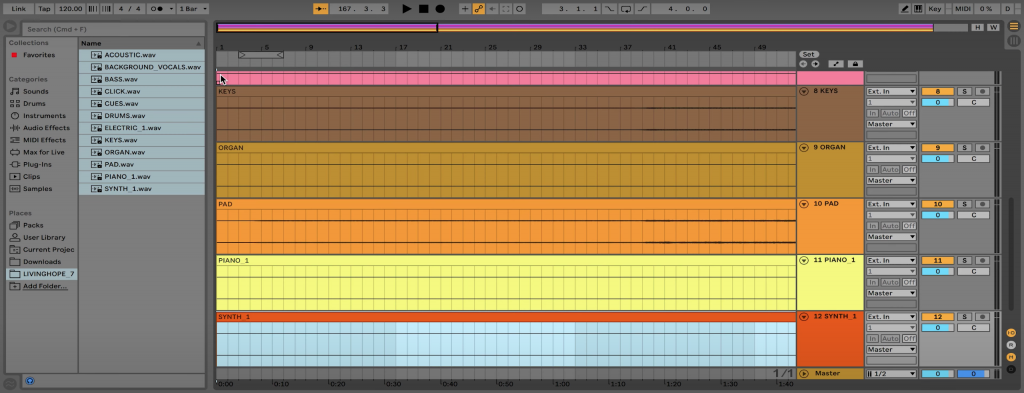Open the 9 ORGAN Master output dropdown
Viewport: 1024px width, 393px height.
click(x=891, y=180)
